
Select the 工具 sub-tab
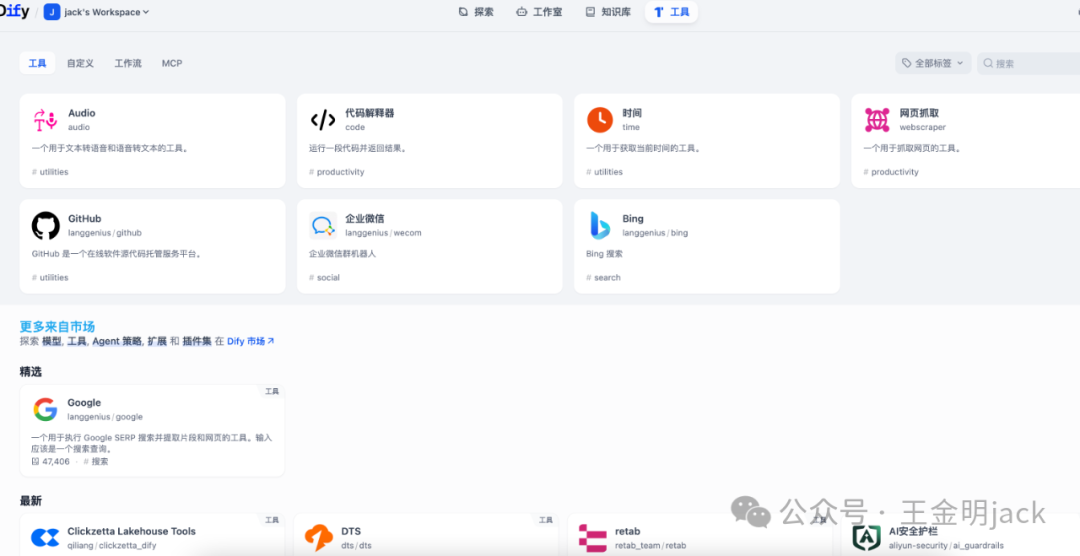[37, 63]
